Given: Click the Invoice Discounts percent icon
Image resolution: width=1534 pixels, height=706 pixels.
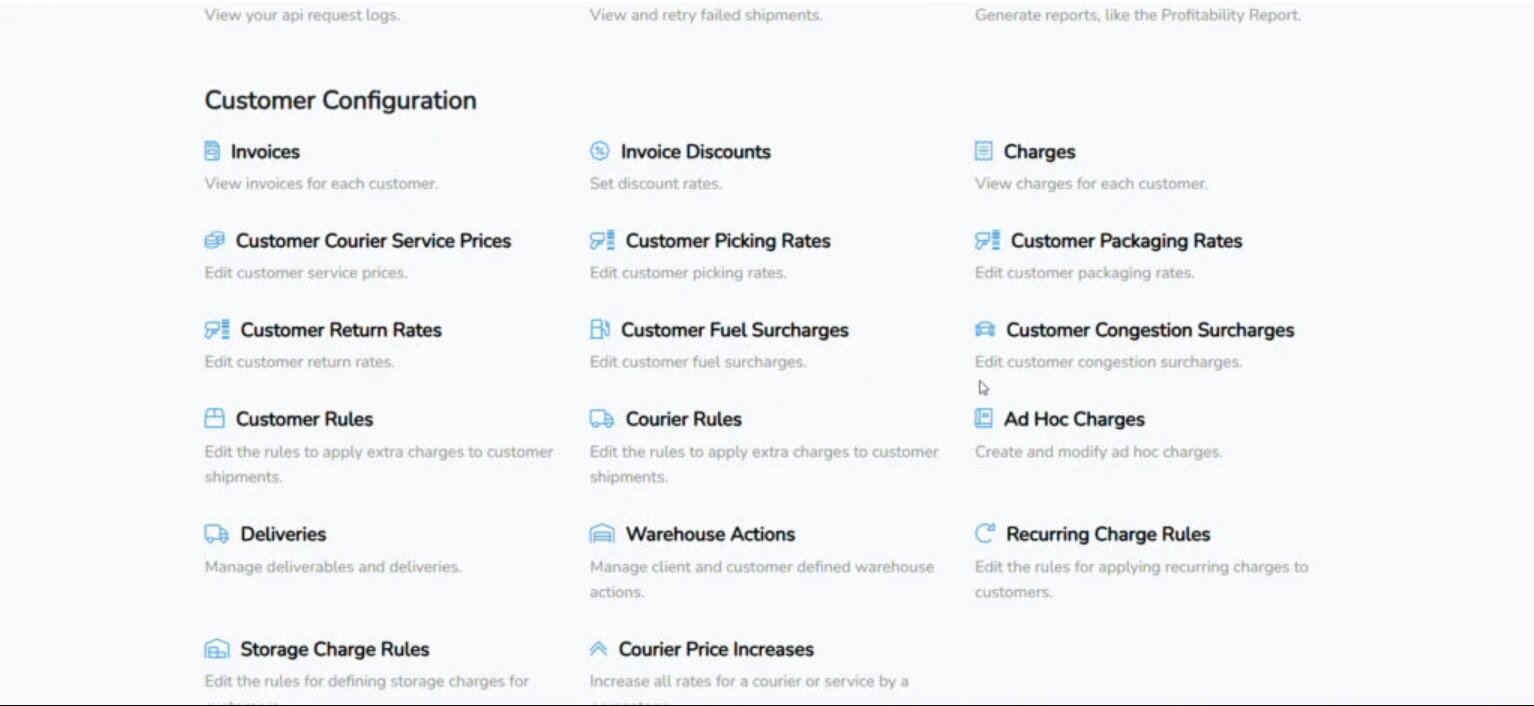Looking at the screenshot, I should click(599, 151).
